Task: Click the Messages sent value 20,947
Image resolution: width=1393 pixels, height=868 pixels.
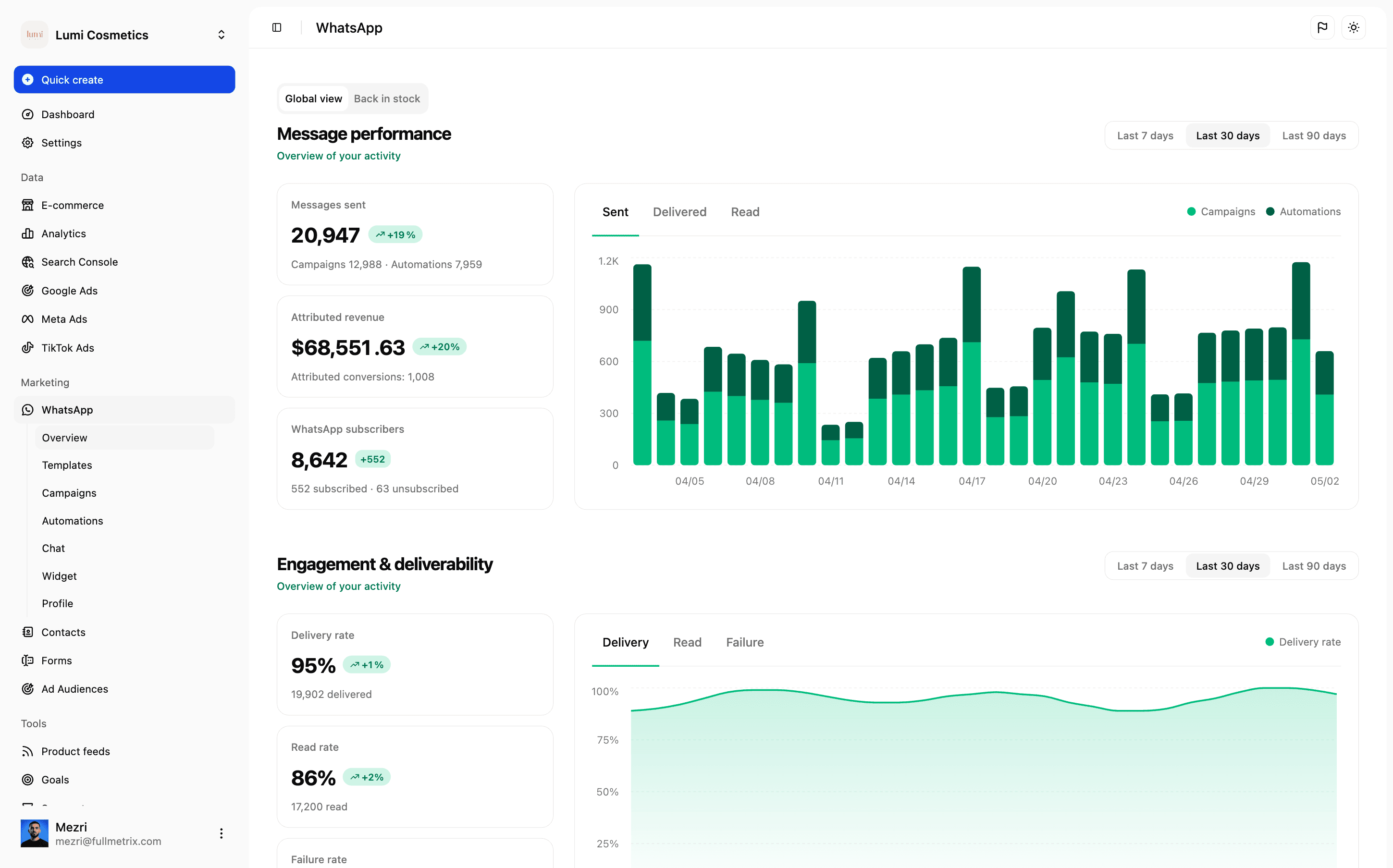Action: coord(325,235)
